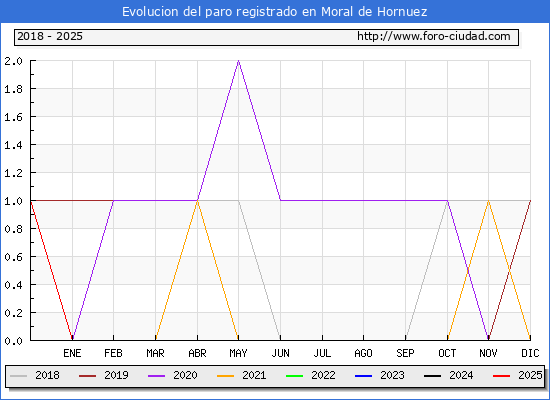
Task: Select the '2024' legend label
Action: 461,375
